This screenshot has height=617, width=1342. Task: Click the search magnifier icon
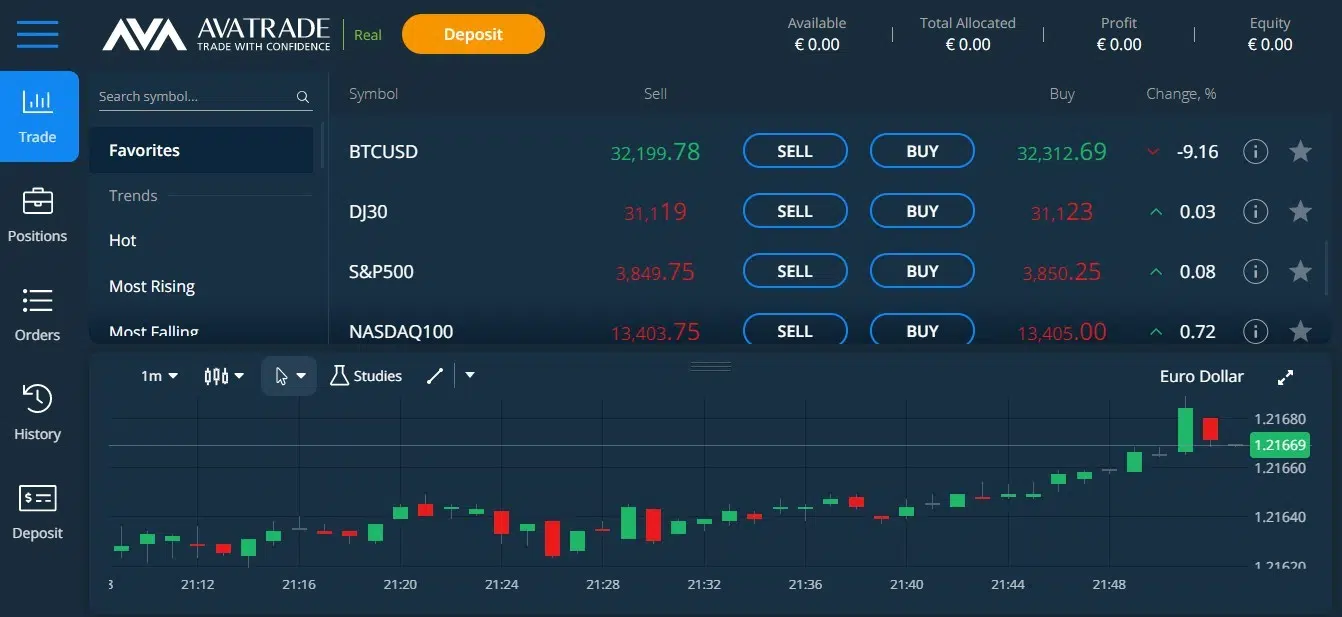303,97
